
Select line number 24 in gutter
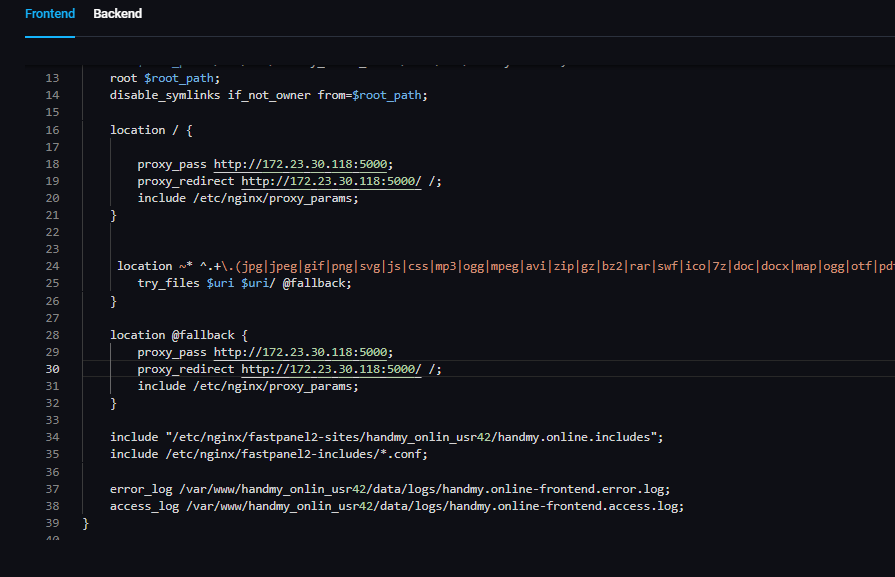[53, 266]
